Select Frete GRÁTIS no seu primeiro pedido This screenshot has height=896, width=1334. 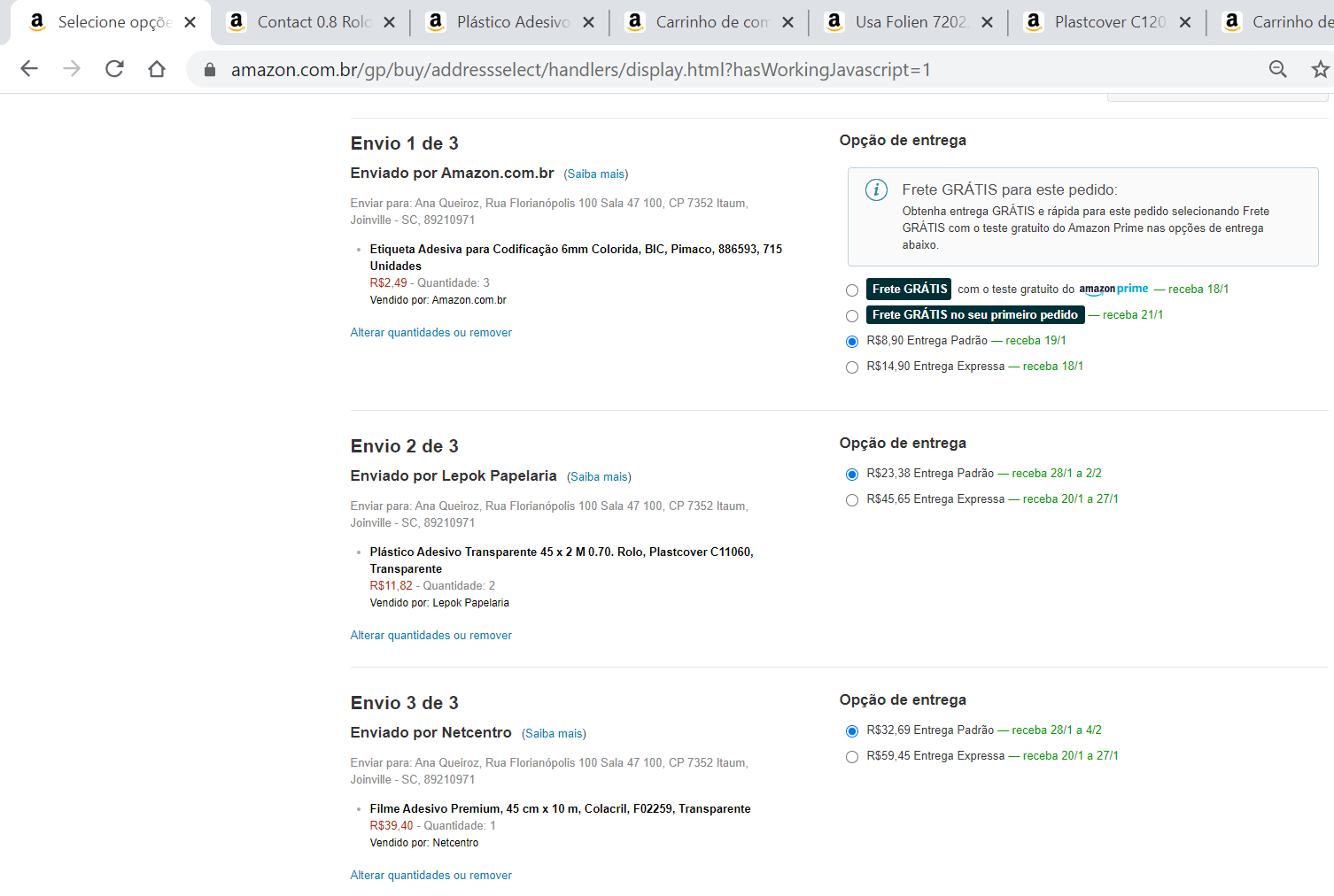click(x=852, y=316)
